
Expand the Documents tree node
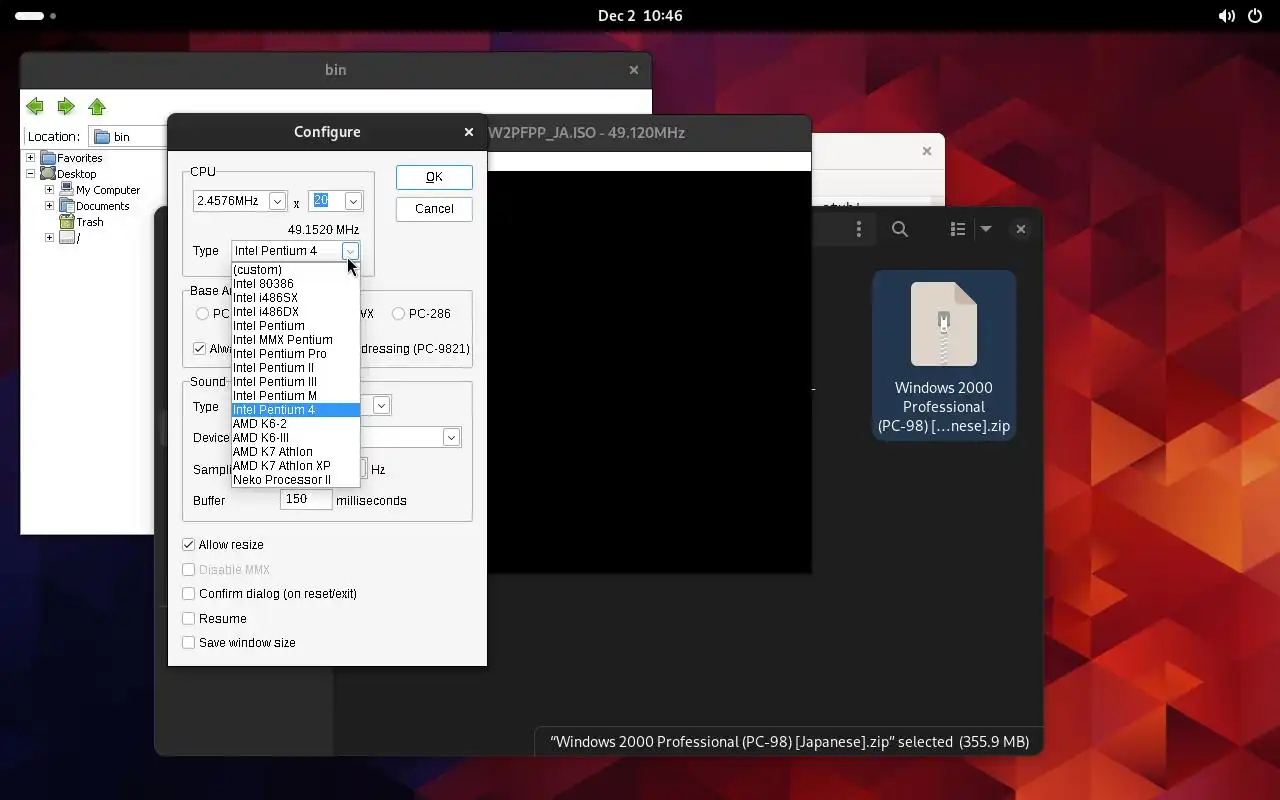click(x=49, y=206)
